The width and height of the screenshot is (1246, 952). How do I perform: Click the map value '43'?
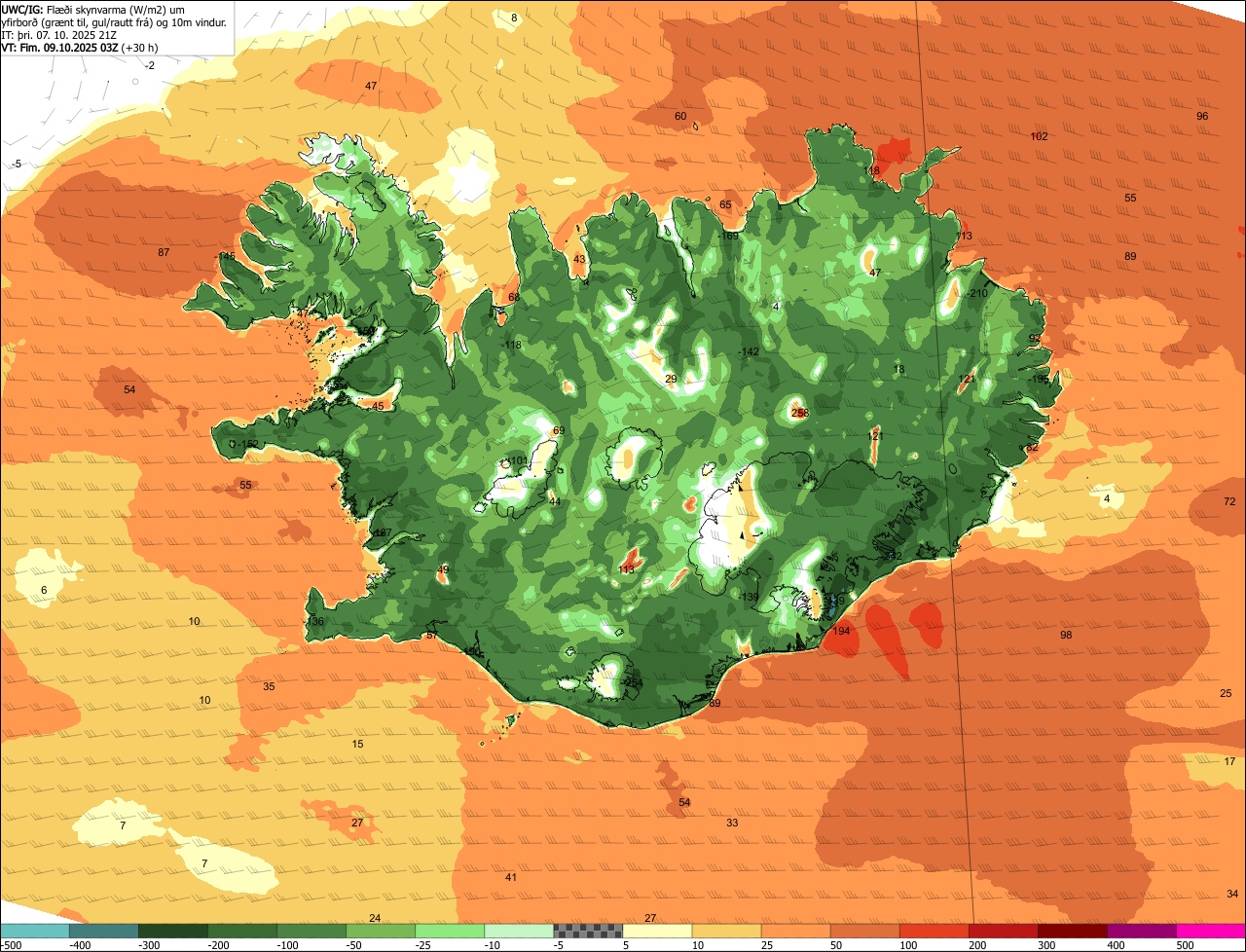pyautogui.click(x=579, y=259)
